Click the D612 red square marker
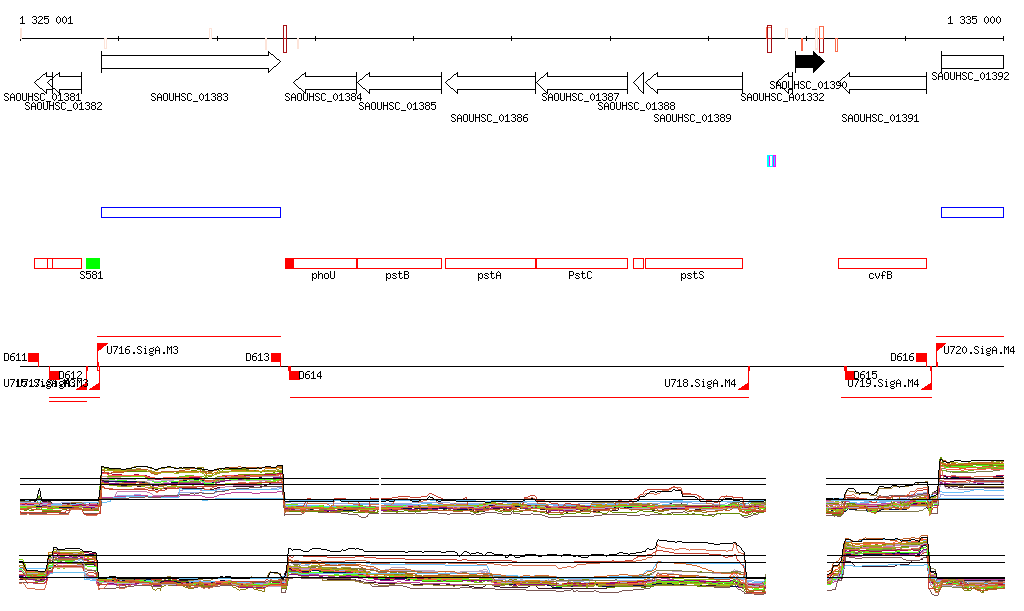Image resolution: width=1024 pixels, height=611 pixels. pyautogui.click(x=54, y=375)
